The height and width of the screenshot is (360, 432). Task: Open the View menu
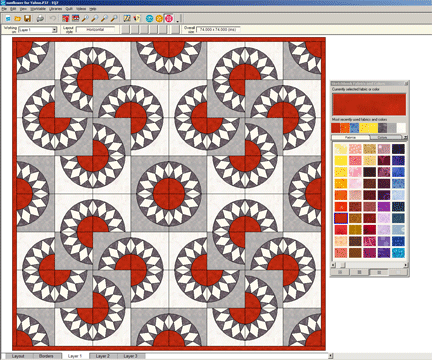[x=23, y=9]
